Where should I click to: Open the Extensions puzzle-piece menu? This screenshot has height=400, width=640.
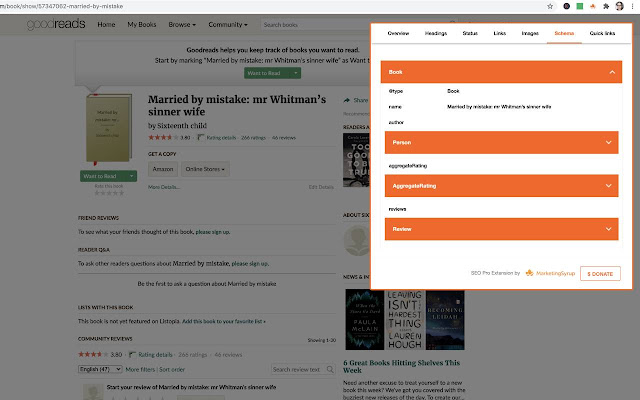[x=606, y=6]
